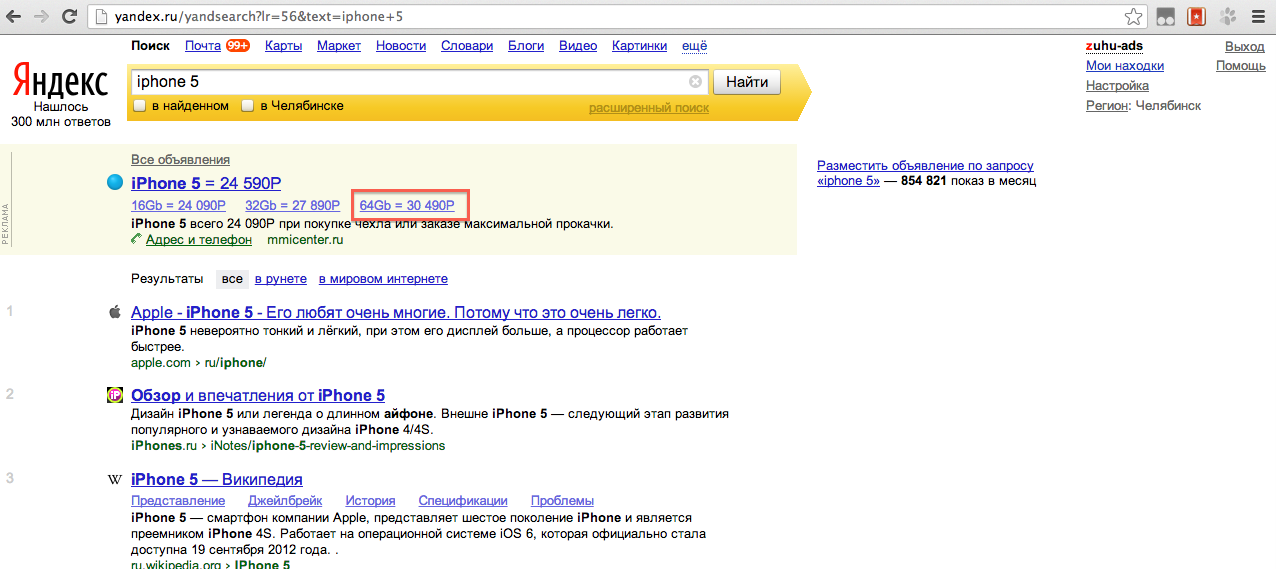
Task: Open the iPhones.ru domain link in result 2
Action: click(x=164, y=446)
